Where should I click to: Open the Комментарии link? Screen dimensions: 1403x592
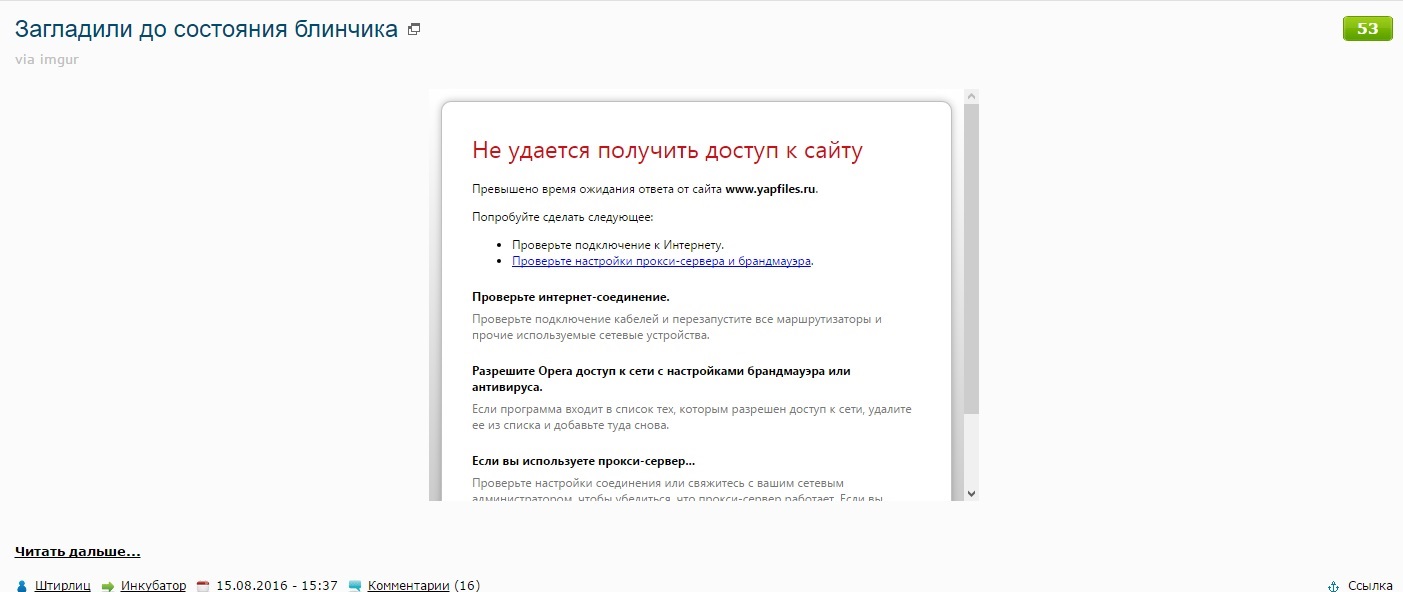(409, 586)
